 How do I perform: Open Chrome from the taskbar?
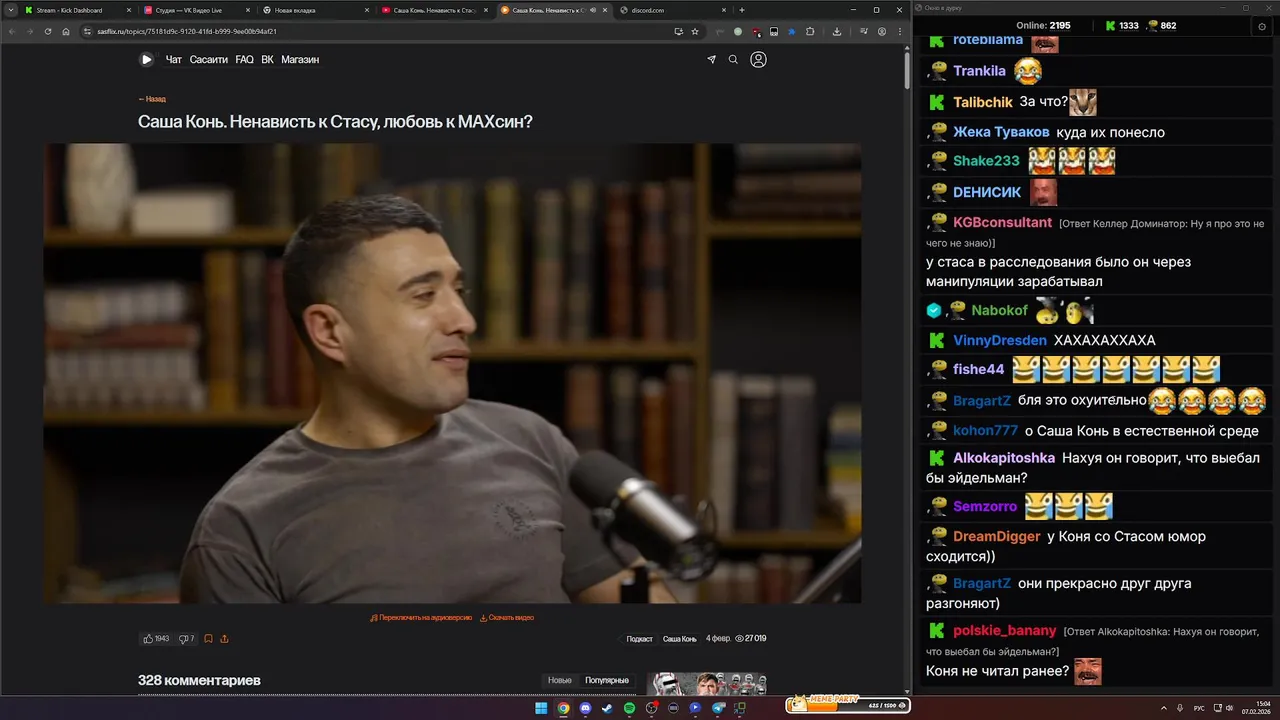(x=563, y=708)
